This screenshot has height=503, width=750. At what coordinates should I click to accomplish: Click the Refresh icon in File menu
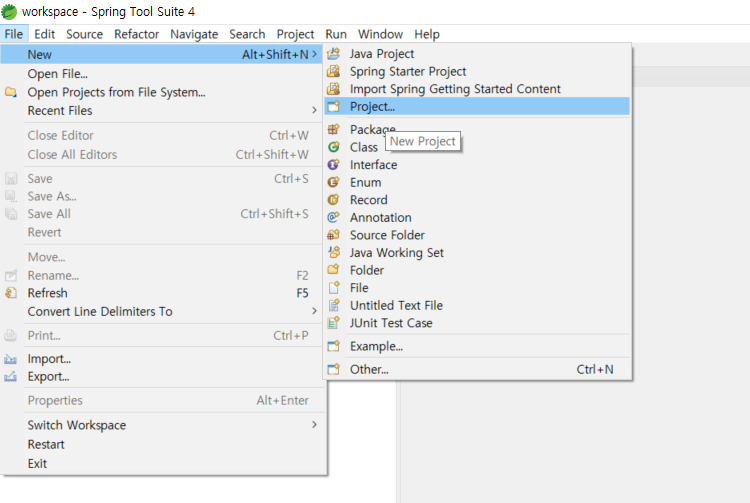pos(11,293)
